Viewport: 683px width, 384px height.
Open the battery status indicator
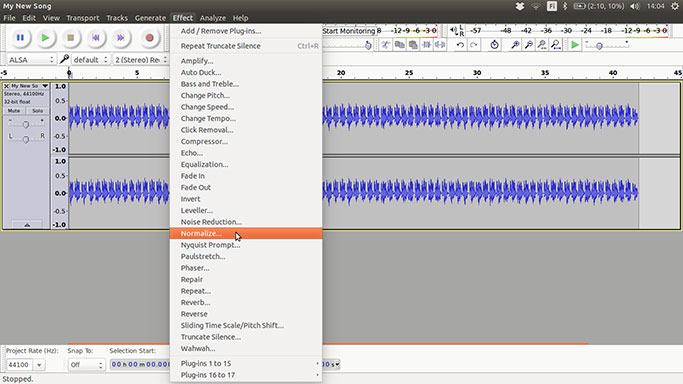598,6
